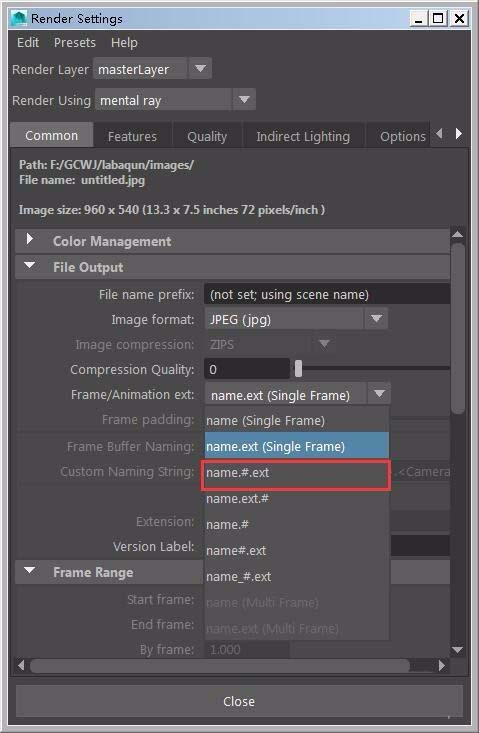Viewport: 479px width, 733px height.
Task: Open the Help menu
Action: click(124, 43)
